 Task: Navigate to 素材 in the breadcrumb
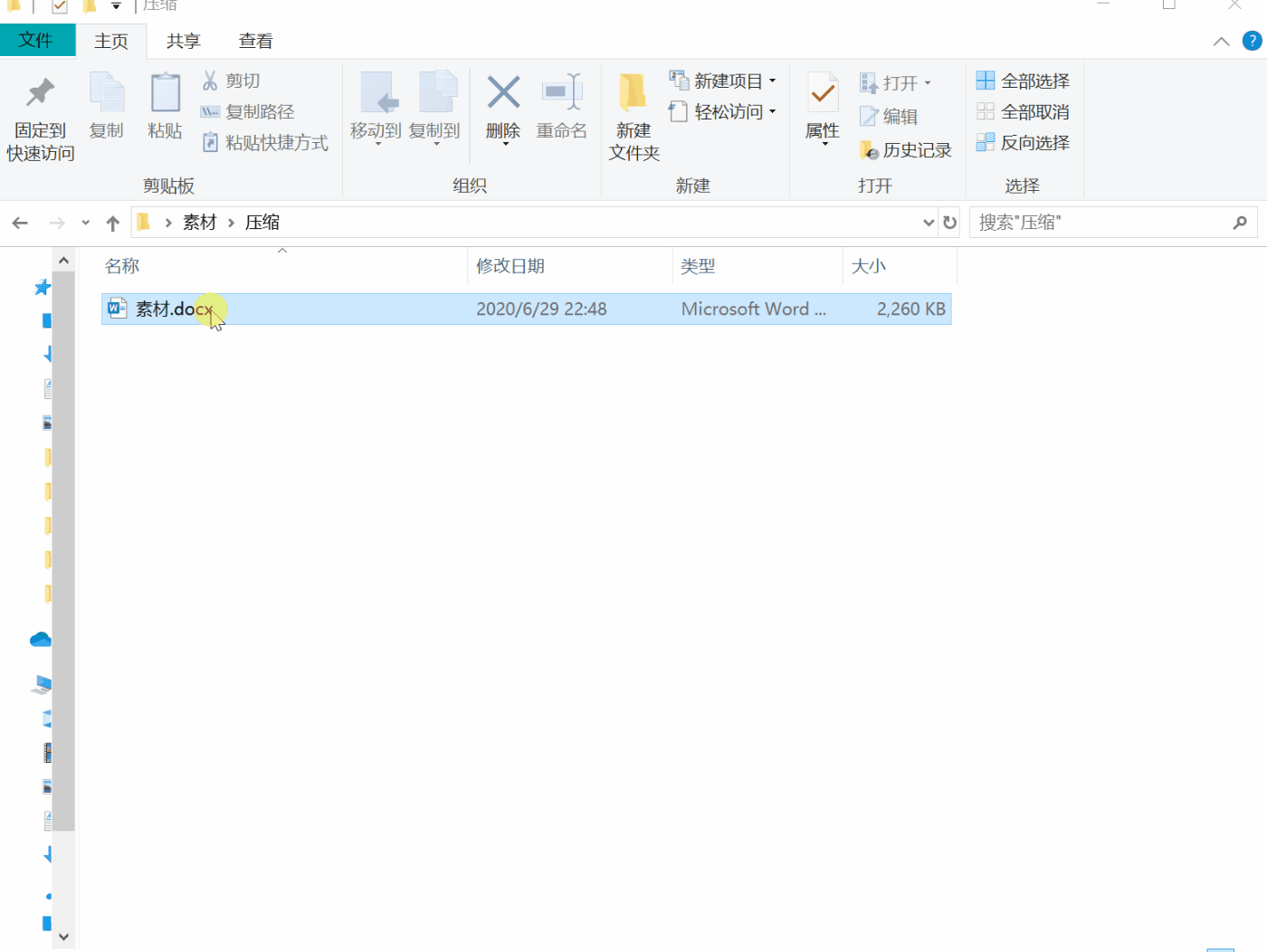click(x=200, y=223)
